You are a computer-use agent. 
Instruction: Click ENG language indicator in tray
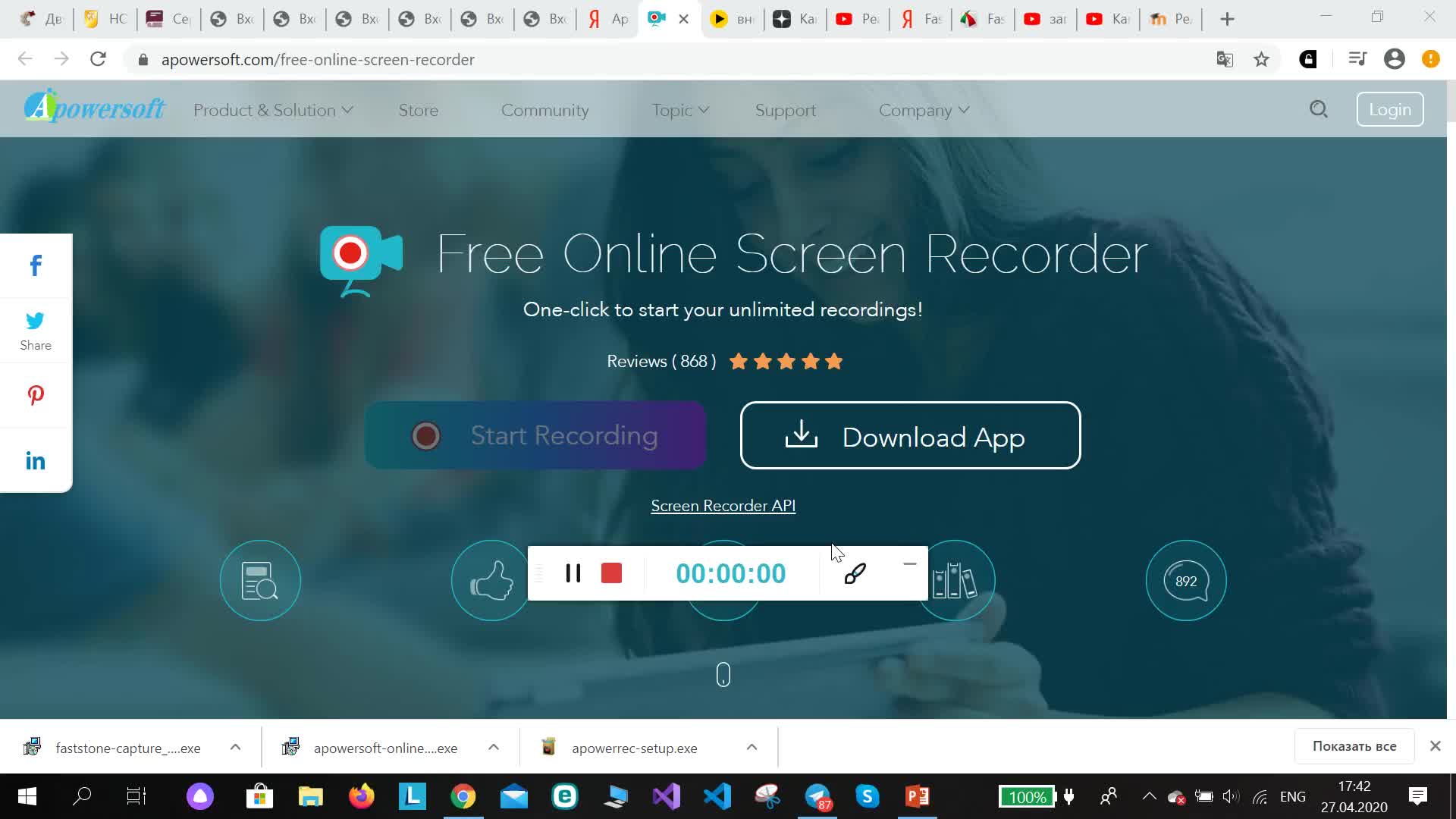point(1293,796)
